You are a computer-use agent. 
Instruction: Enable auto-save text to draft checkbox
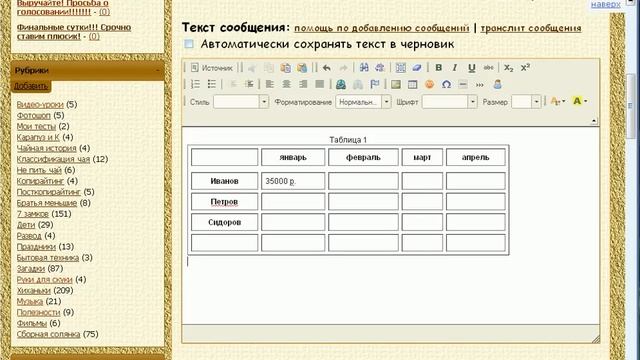(x=189, y=44)
